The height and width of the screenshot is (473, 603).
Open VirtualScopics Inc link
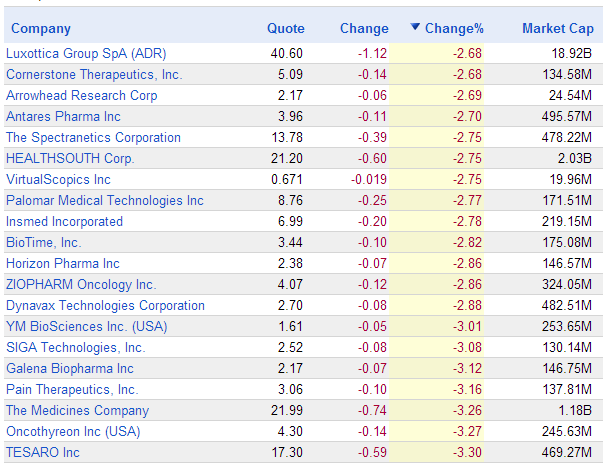[x=58, y=180]
